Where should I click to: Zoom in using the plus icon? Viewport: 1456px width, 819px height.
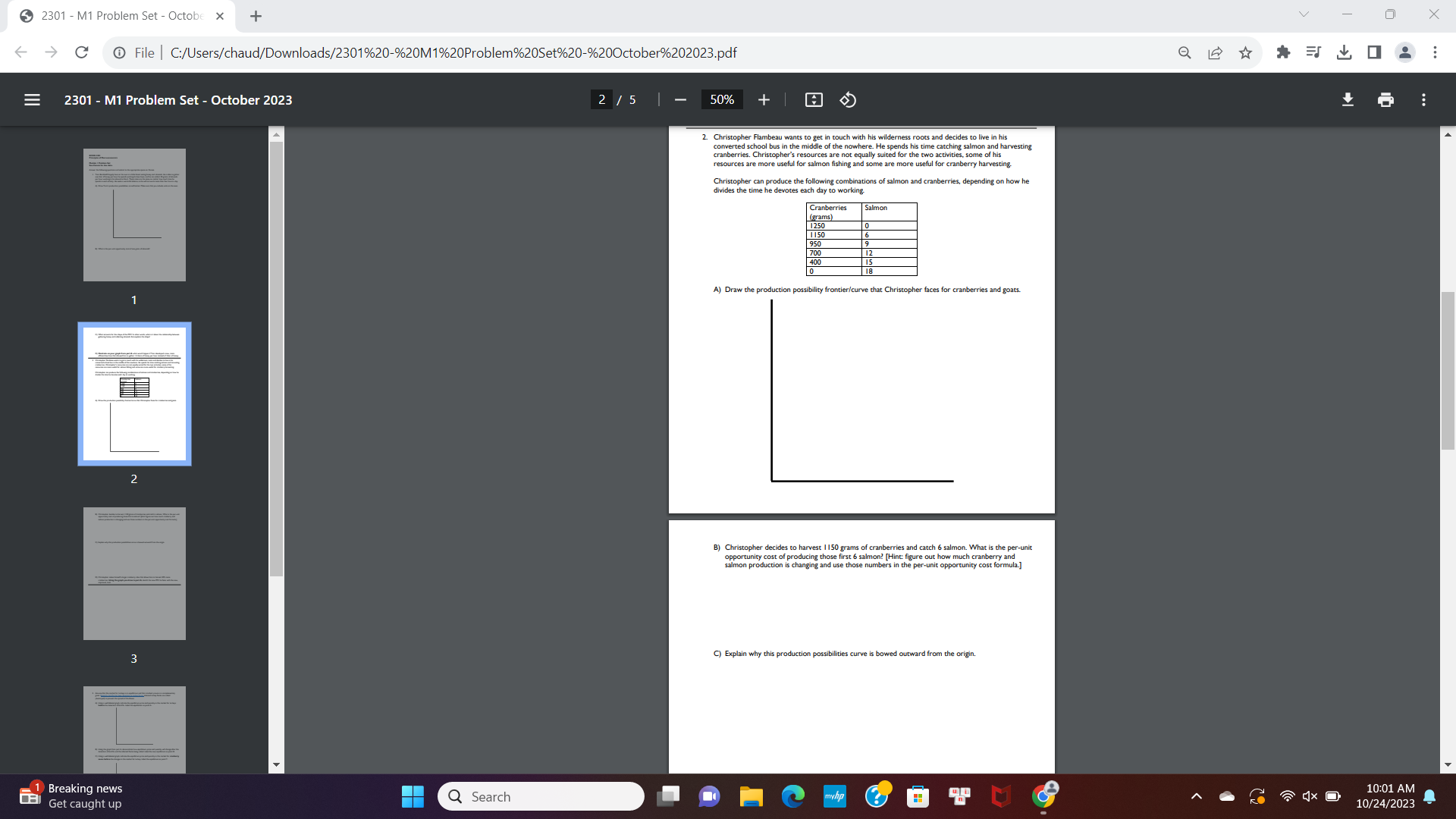pyautogui.click(x=764, y=99)
